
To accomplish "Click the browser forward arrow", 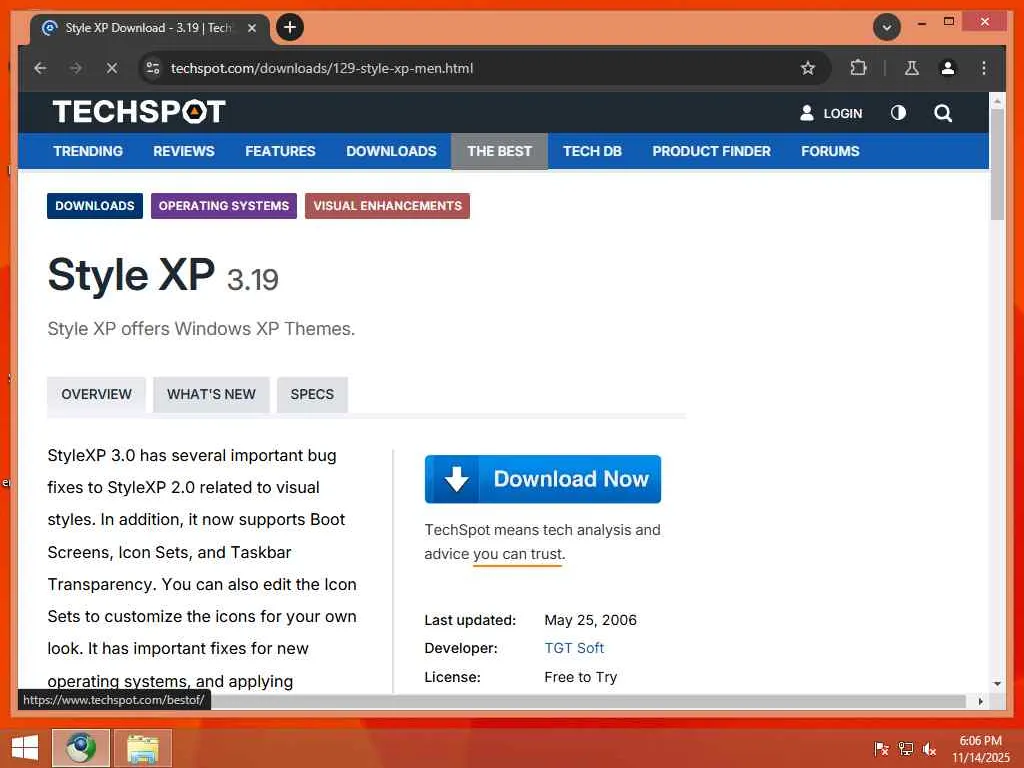I will [76, 68].
